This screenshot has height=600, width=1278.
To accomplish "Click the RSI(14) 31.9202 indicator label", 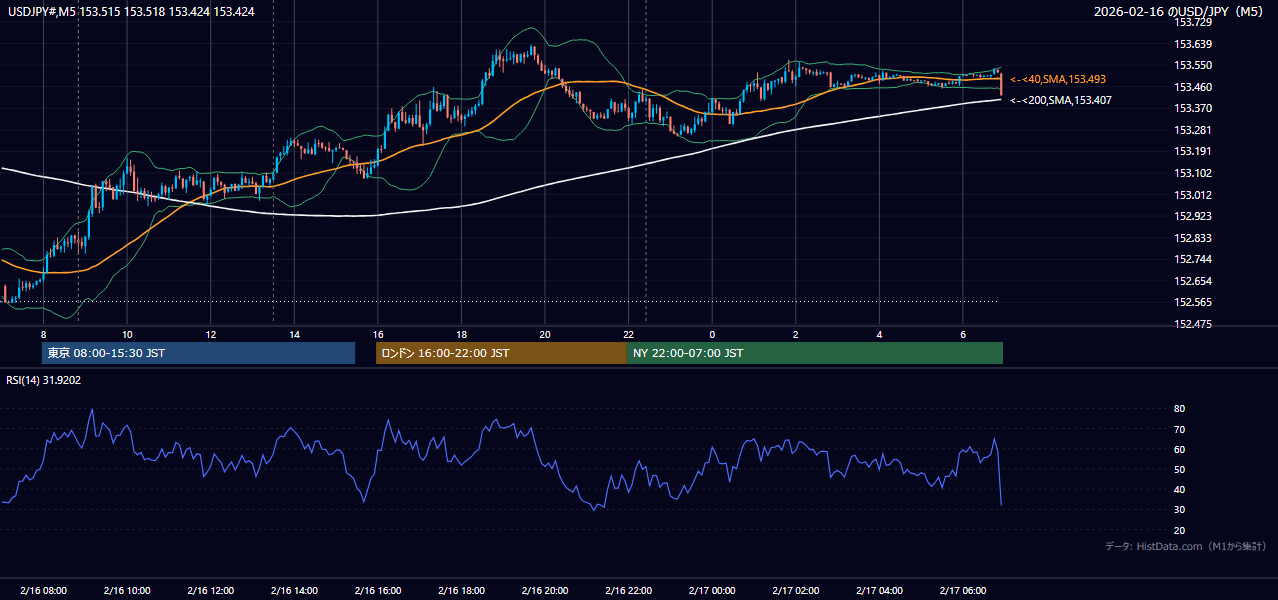I will click(43, 380).
